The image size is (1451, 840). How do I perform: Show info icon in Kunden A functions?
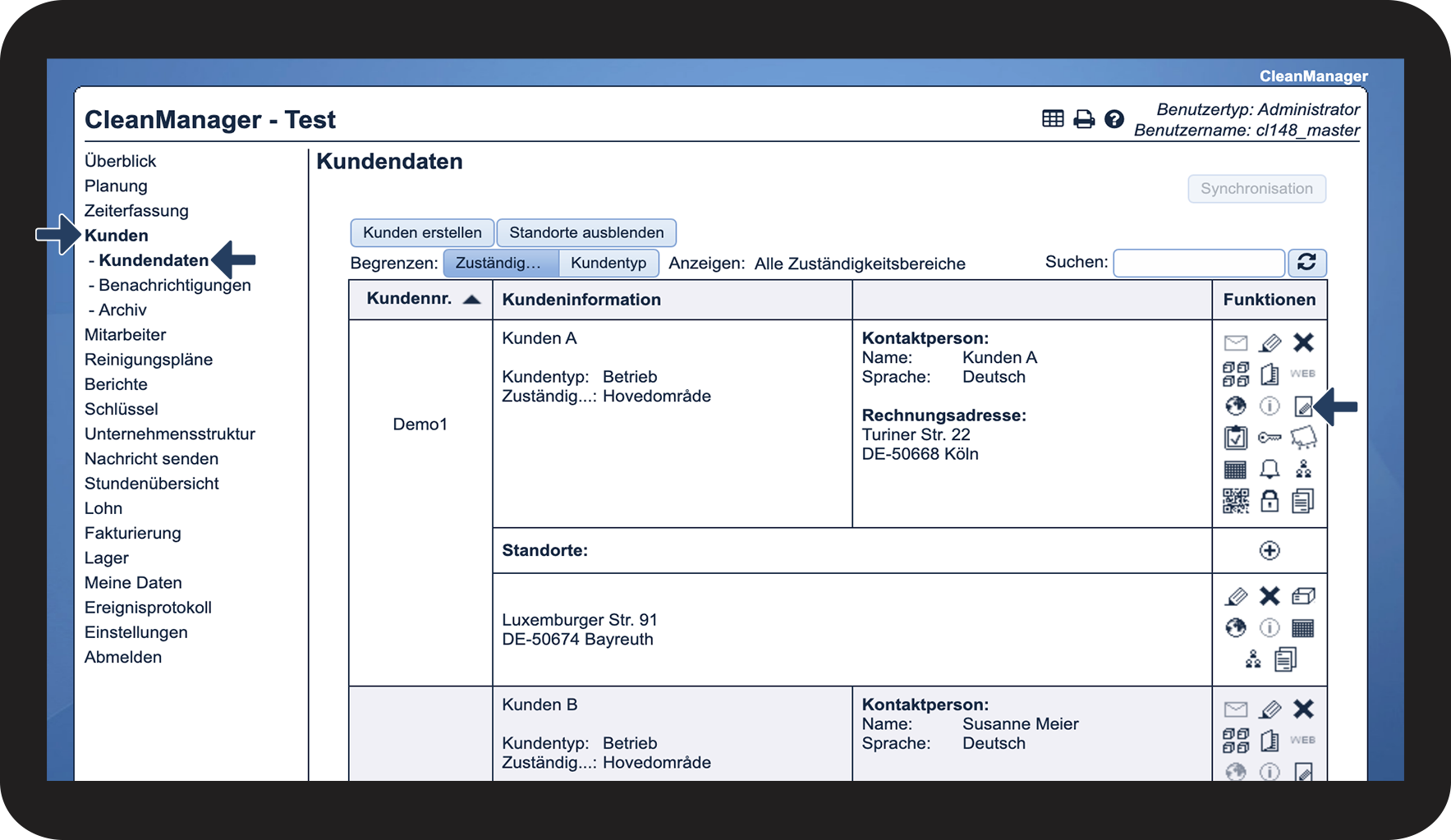click(1270, 406)
